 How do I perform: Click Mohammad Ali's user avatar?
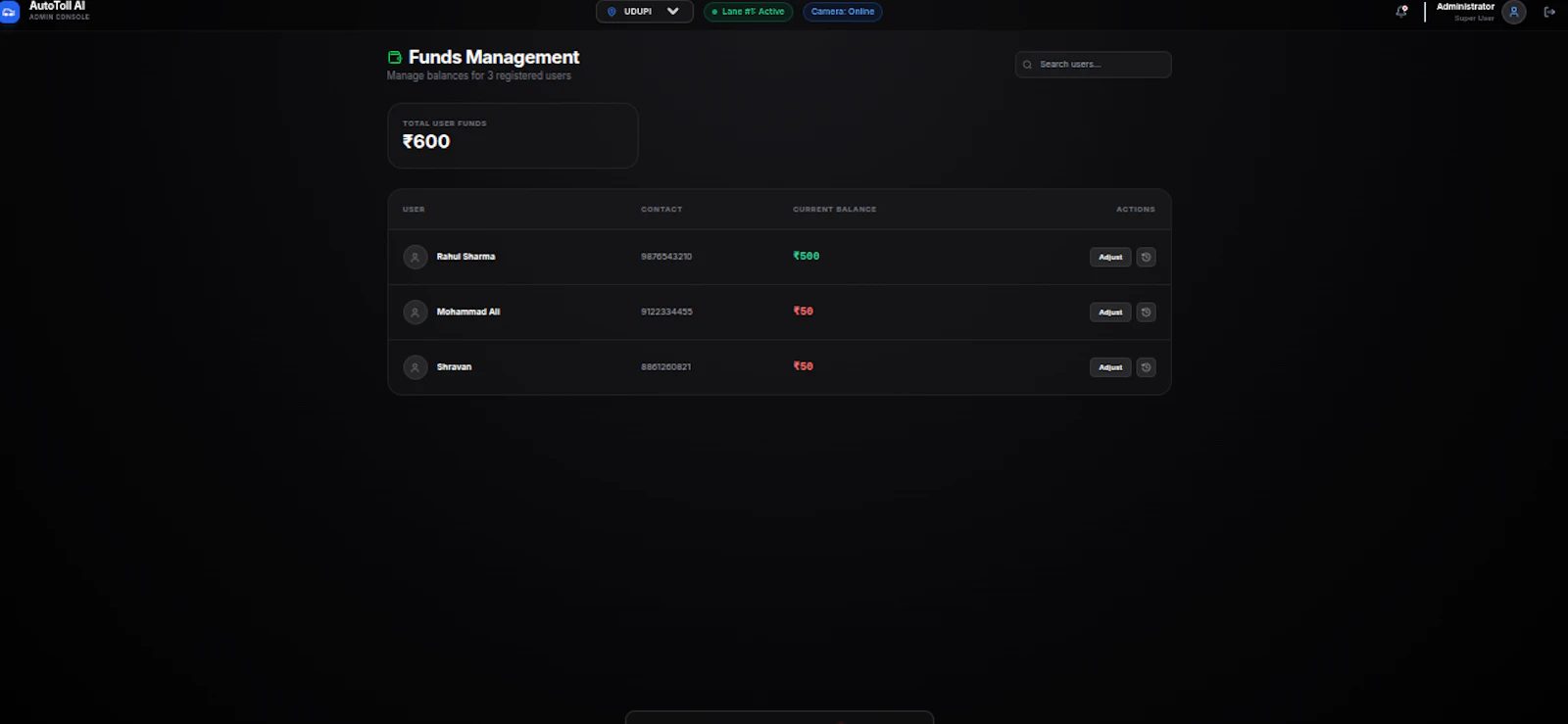click(x=416, y=312)
